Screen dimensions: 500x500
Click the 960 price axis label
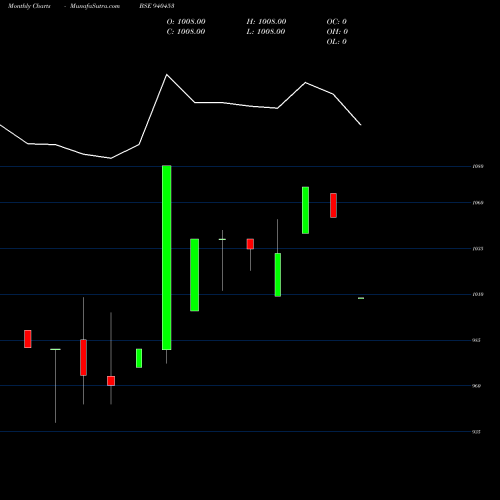coord(476,386)
